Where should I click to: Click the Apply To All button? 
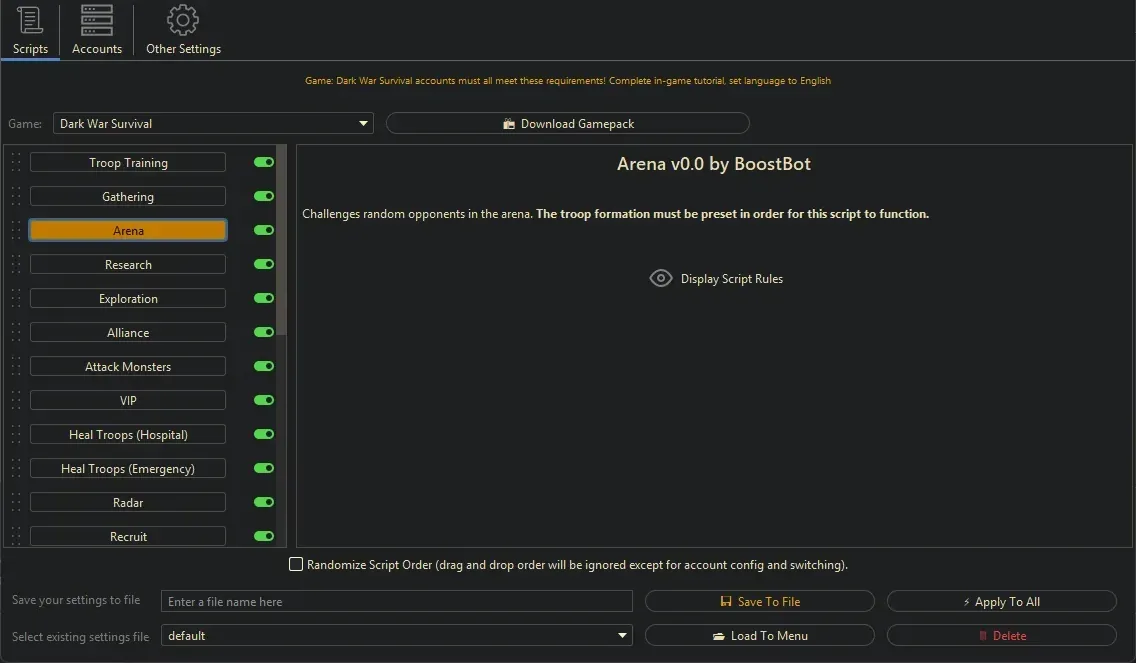[x=1001, y=601]
